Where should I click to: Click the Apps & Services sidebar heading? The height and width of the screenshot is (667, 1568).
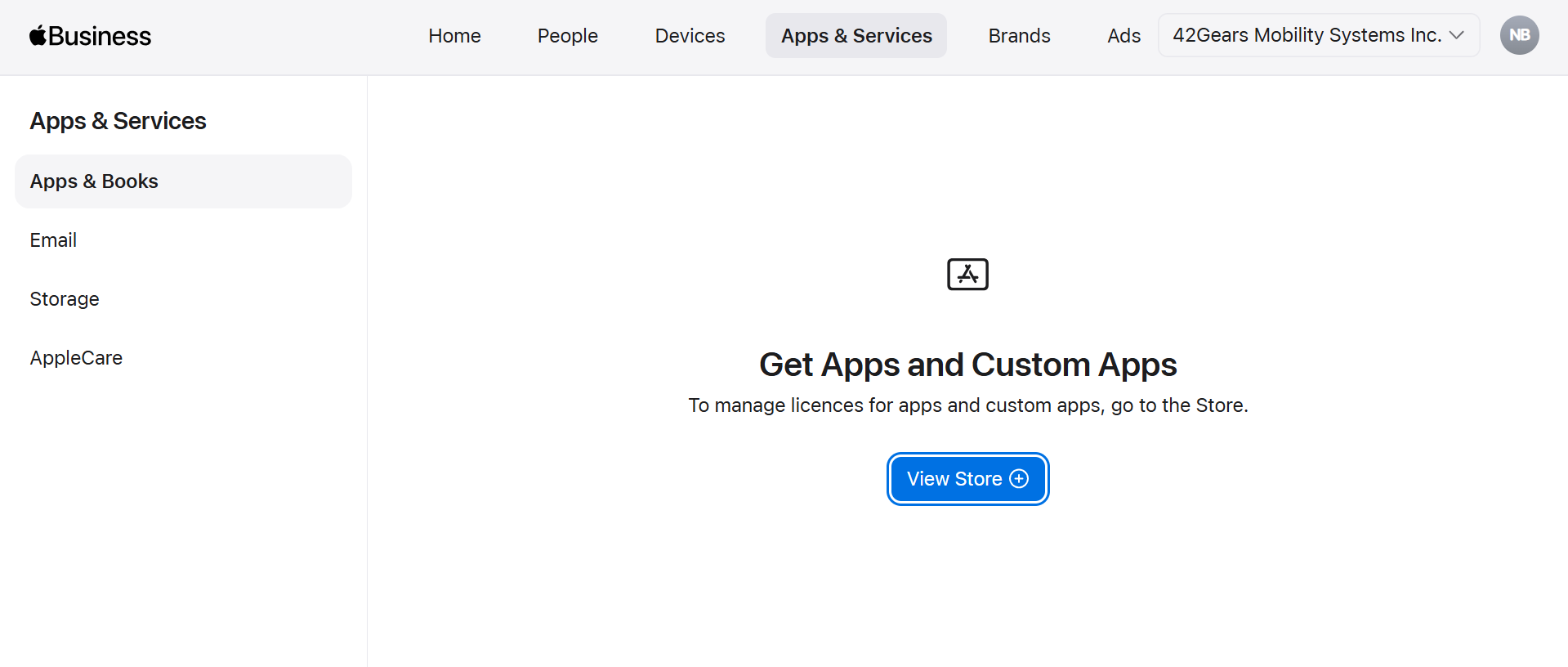[x=118, y=121]
